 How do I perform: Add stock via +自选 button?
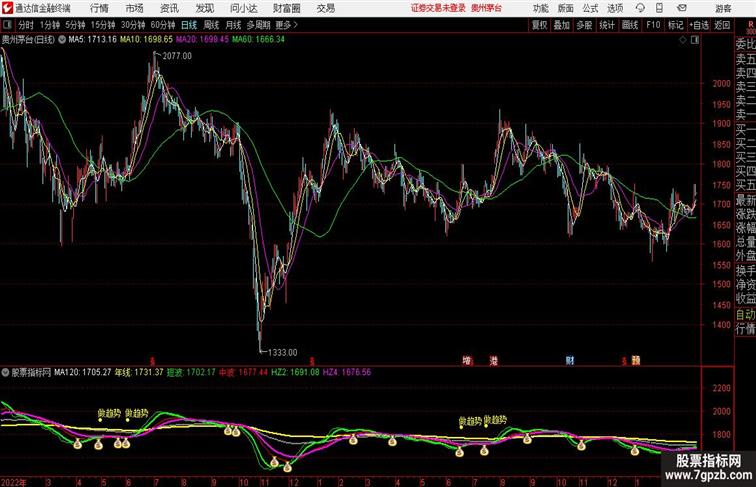pos(699,25)
